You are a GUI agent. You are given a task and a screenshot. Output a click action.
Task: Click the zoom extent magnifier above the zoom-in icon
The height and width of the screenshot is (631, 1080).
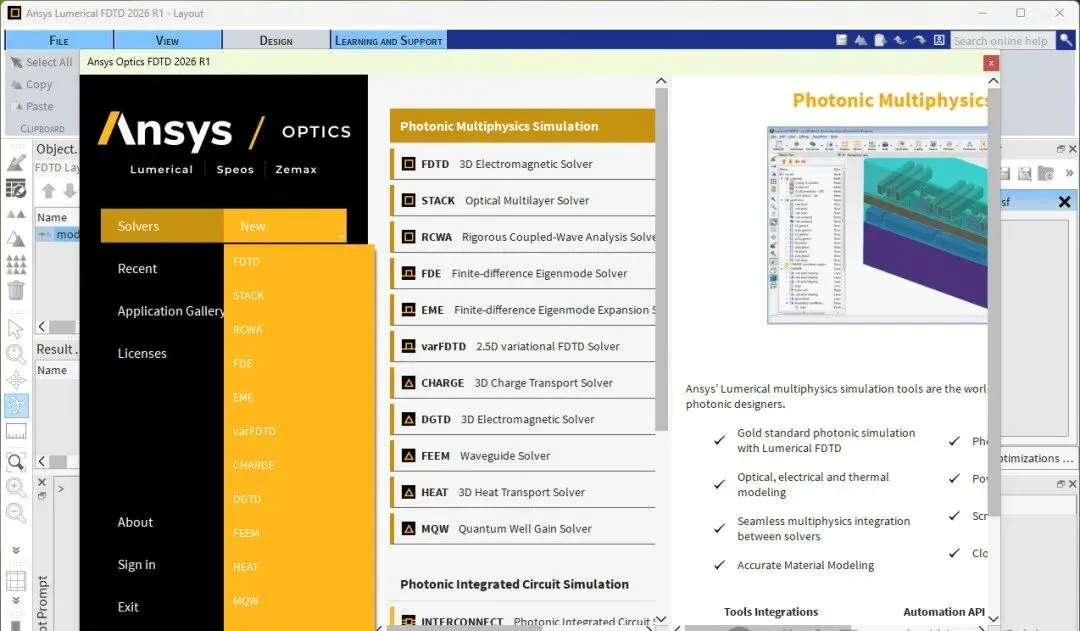pos(16,462)
